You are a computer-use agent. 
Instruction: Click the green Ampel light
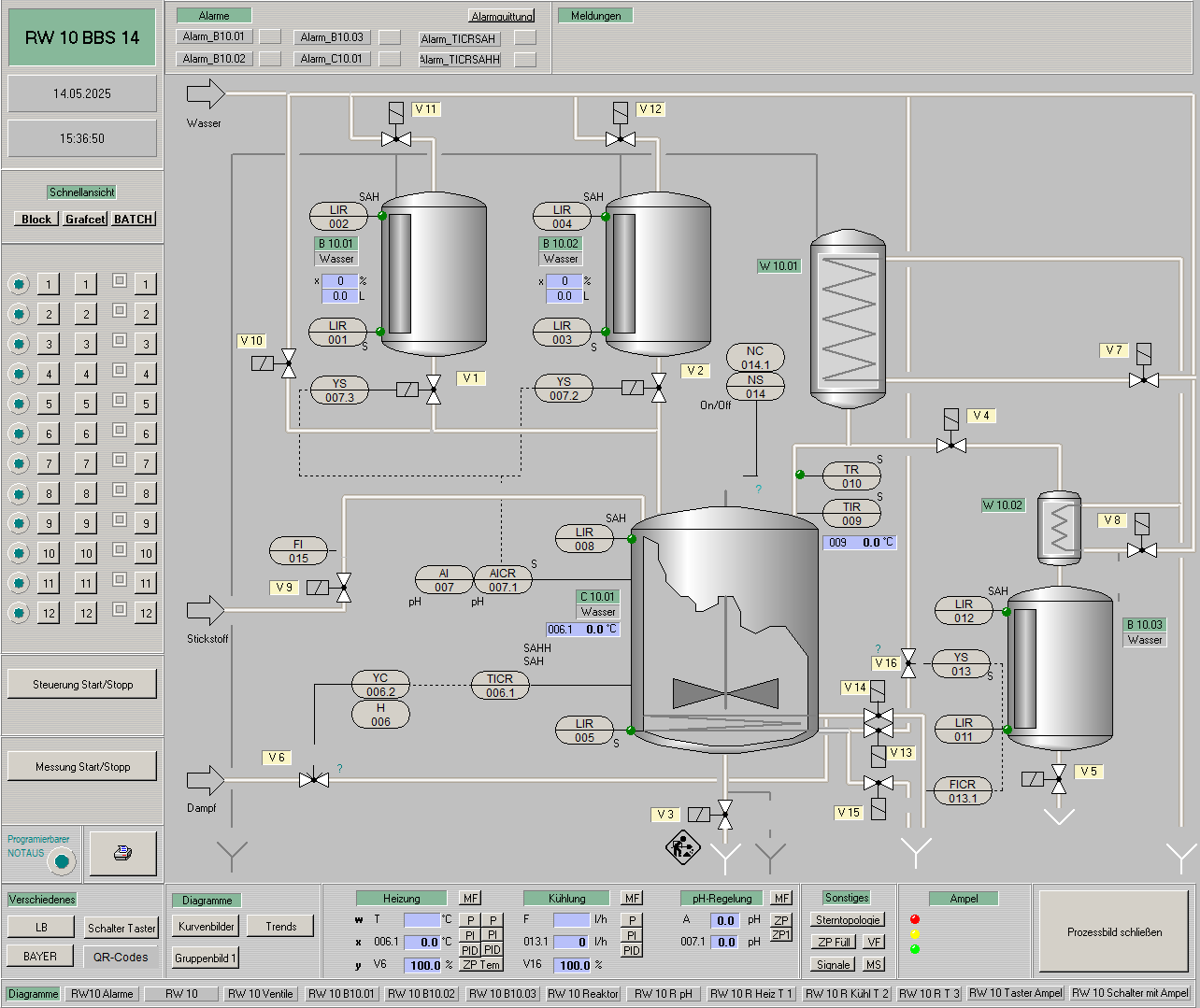pyautogui.click(x=915, y=949)
